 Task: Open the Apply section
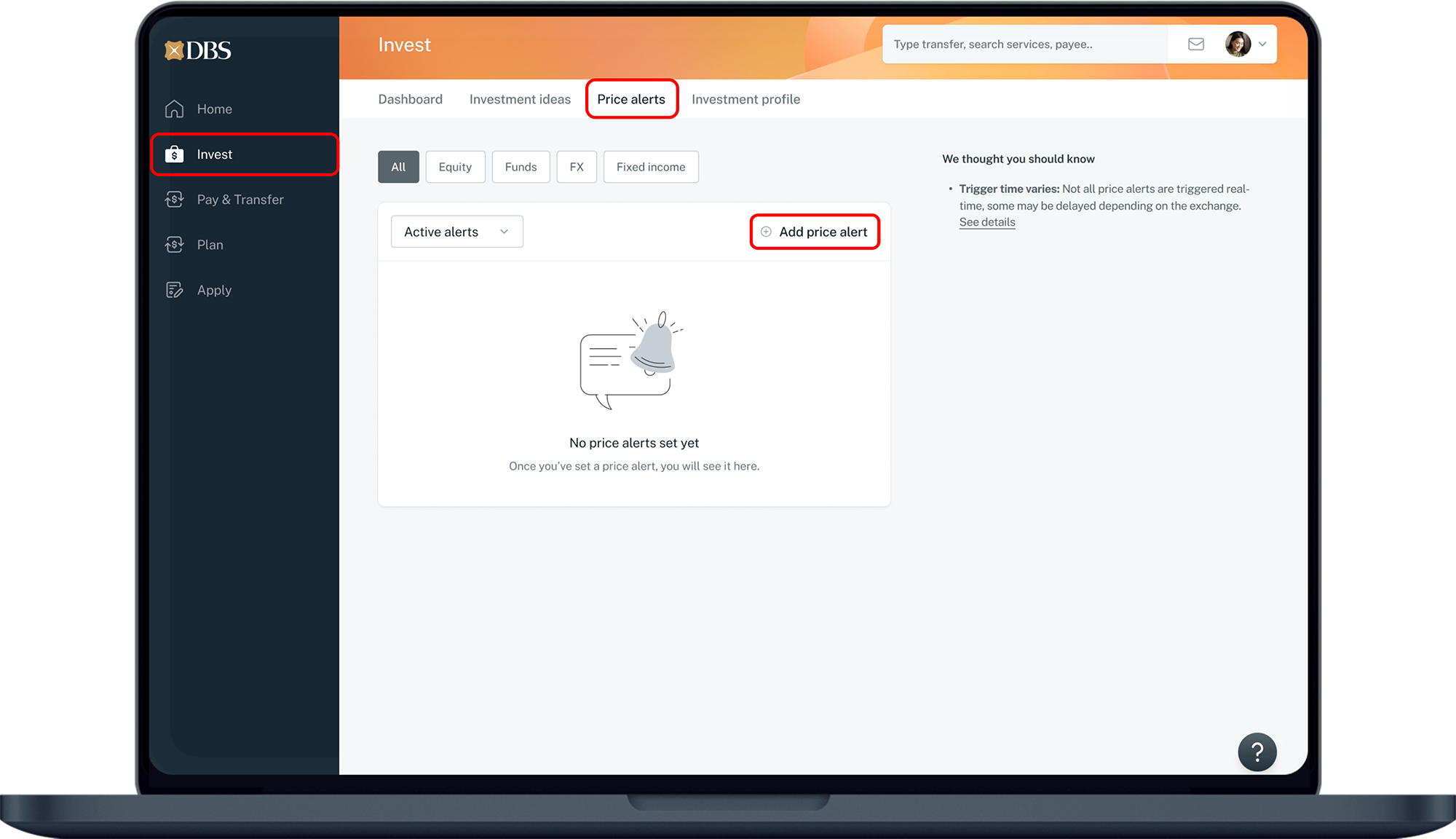click(214, 290)
